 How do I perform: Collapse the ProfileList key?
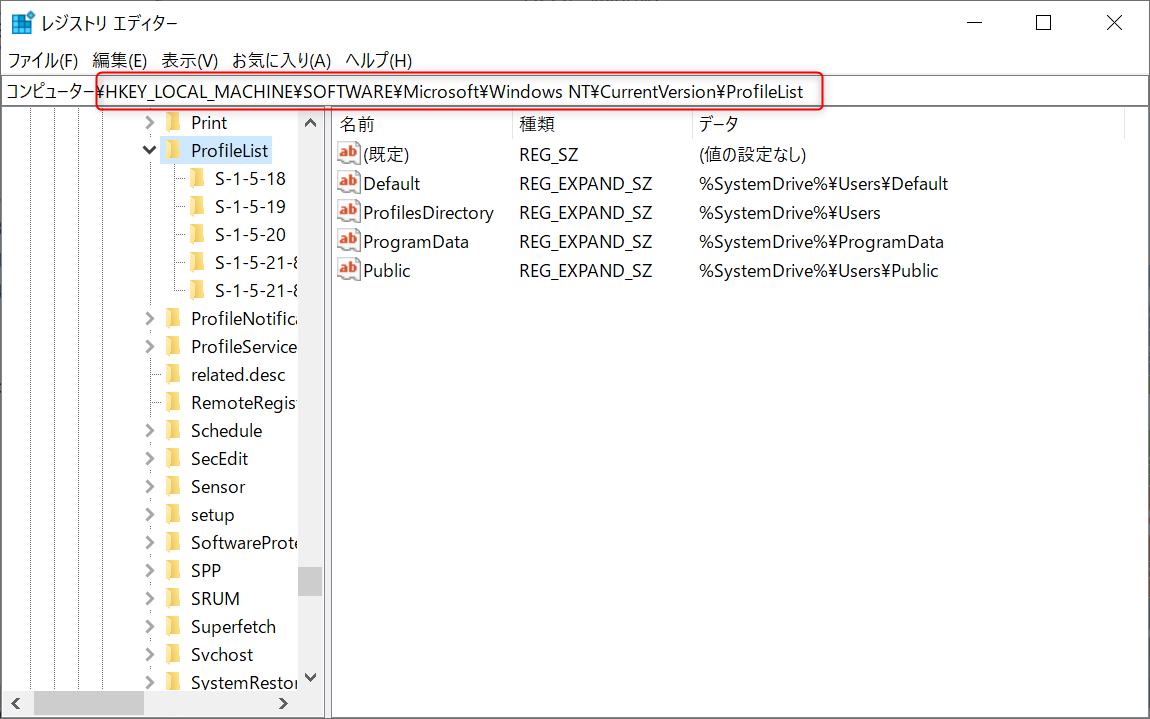tap(149, 150)
